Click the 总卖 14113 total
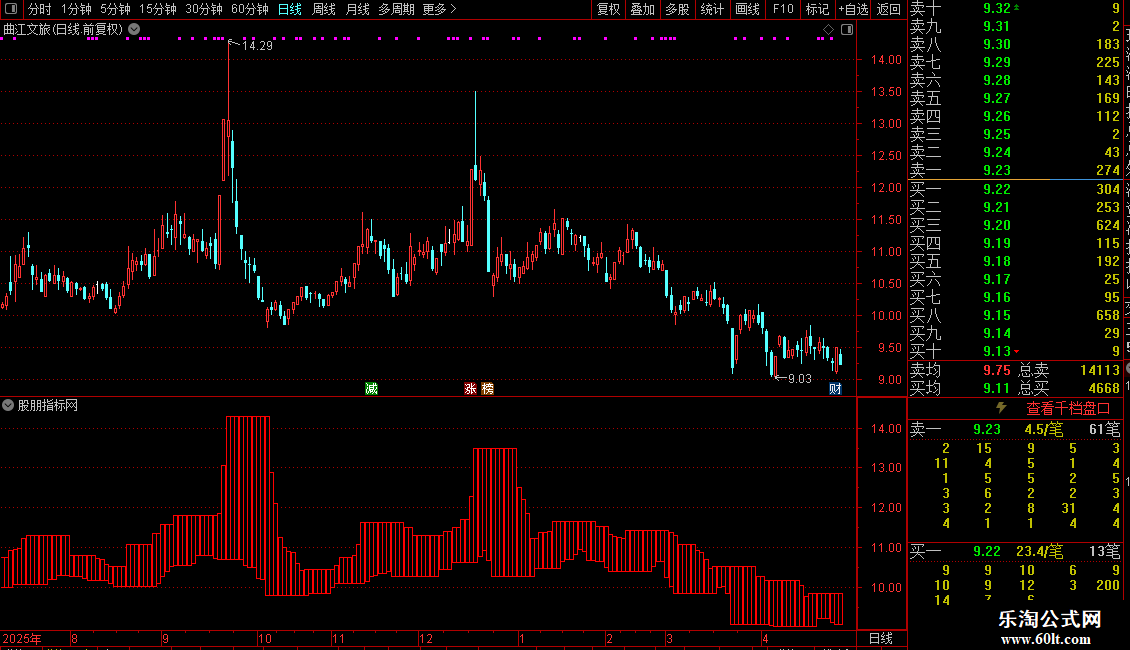Screen dimensions: 1130x650 pos(1100,370)
